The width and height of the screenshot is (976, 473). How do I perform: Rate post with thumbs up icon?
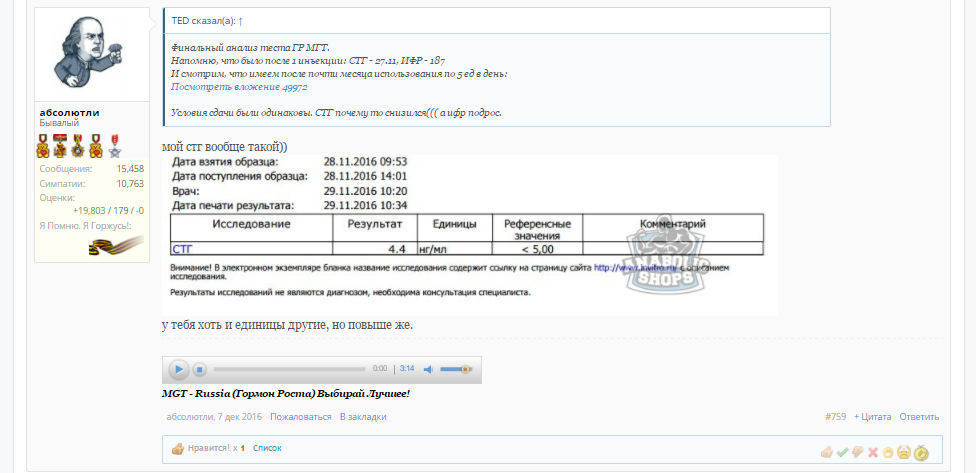(x=826, y=453)
